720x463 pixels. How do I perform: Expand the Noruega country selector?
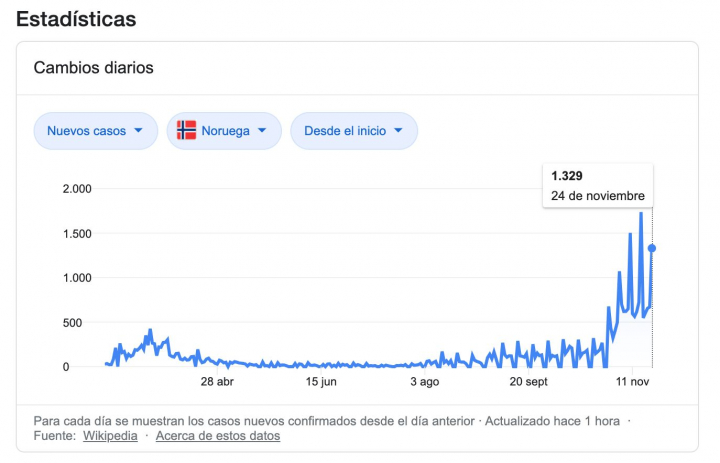click(x=223, y=131)
